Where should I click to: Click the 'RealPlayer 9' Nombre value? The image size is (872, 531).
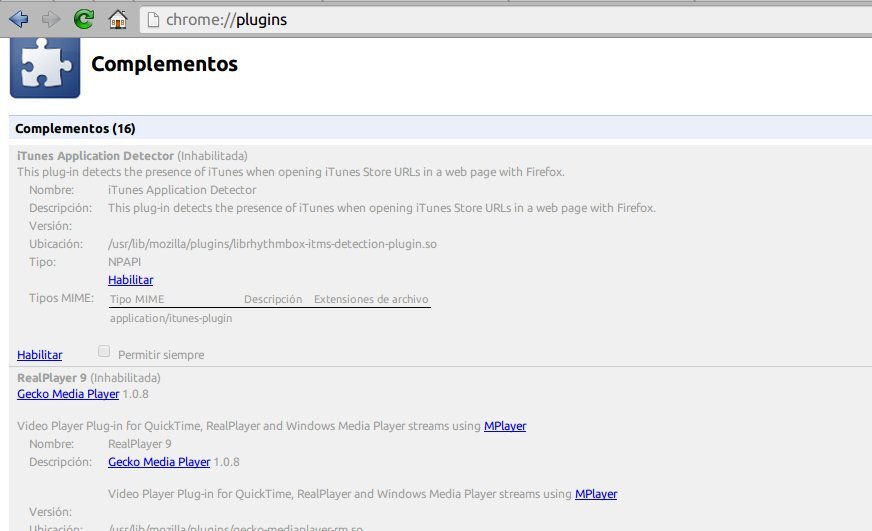point(140,444)
